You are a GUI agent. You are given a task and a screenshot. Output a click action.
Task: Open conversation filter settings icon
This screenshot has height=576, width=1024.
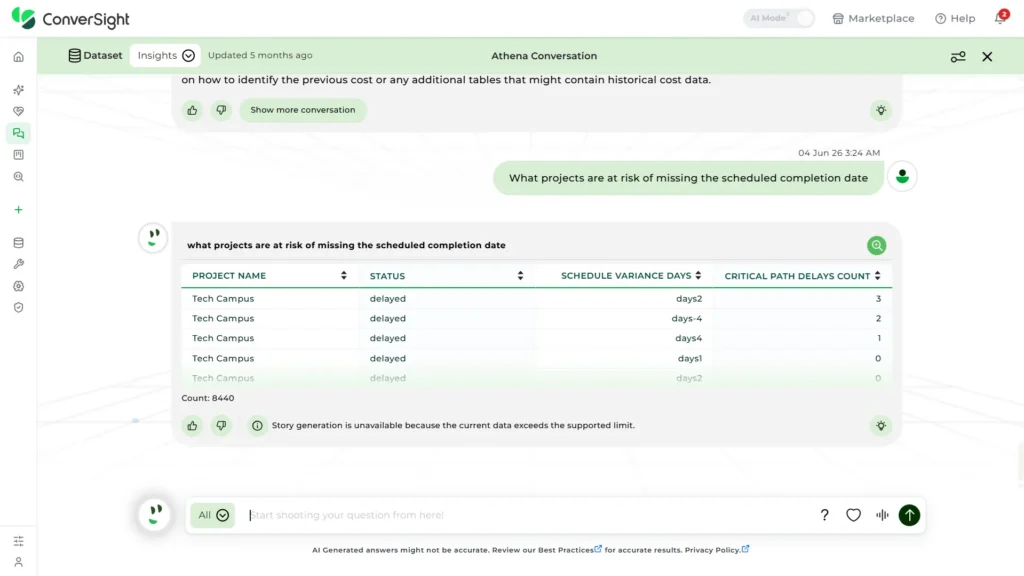coord(958,57)
